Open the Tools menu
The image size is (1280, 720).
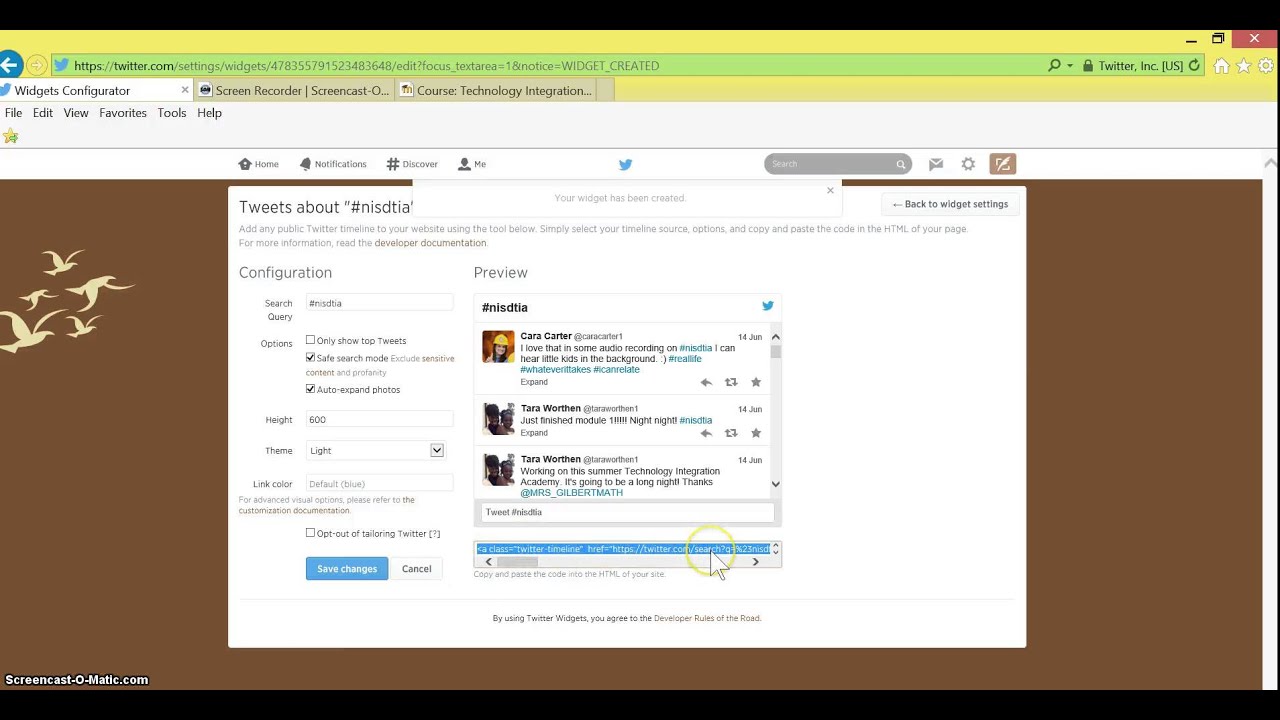[172, 113]
